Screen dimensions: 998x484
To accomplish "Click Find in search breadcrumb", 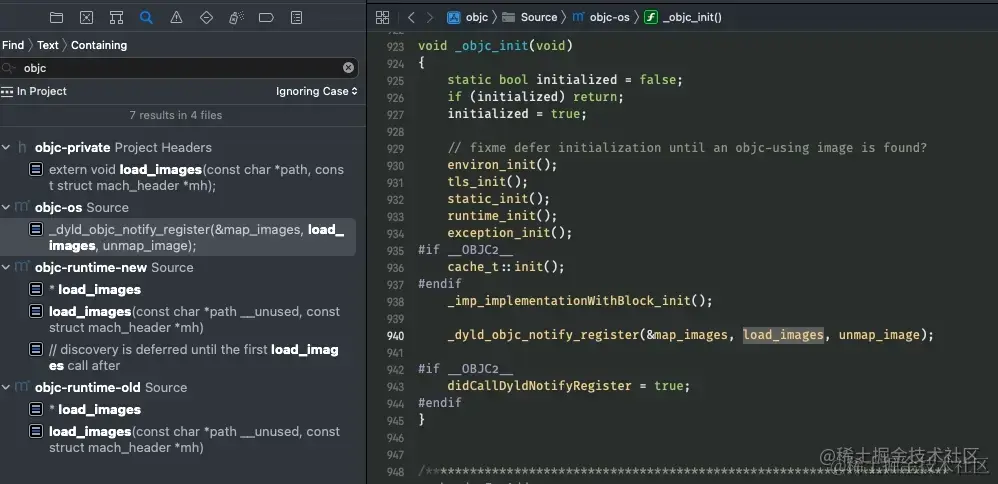I will [13, 45].
